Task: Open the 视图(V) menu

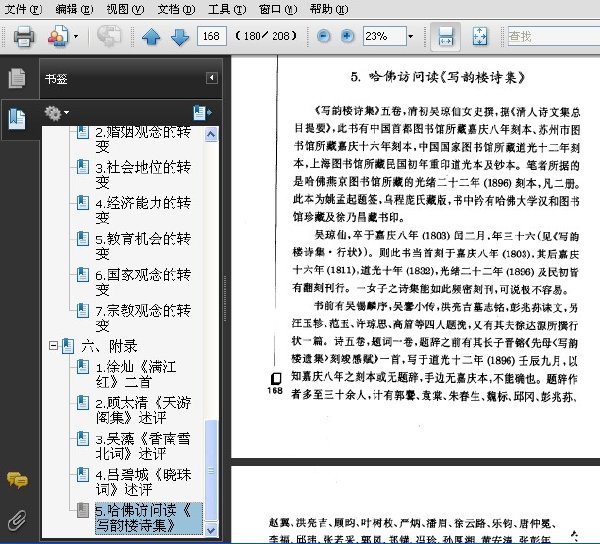Action: pos(125,9)
